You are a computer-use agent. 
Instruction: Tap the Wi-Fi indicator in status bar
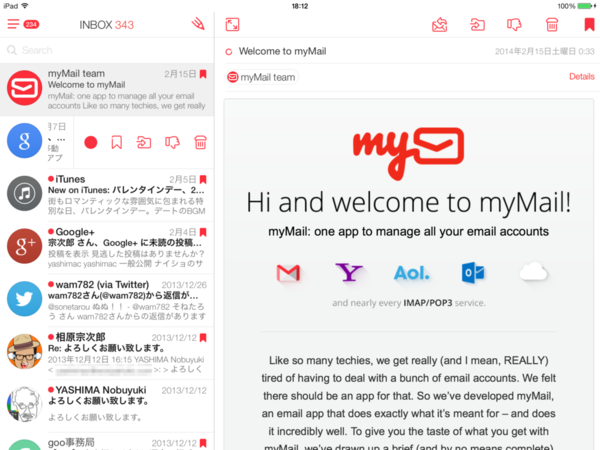pos(25,6)
